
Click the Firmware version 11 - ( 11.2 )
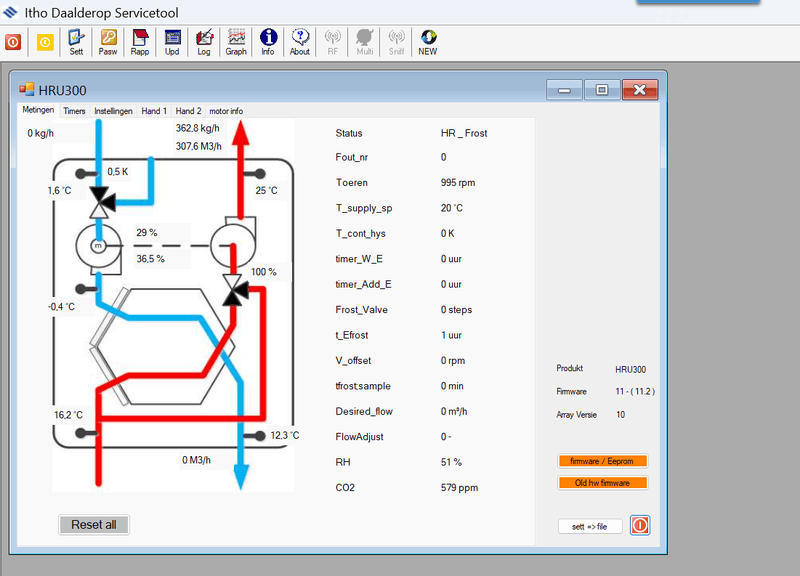(635, 391)
